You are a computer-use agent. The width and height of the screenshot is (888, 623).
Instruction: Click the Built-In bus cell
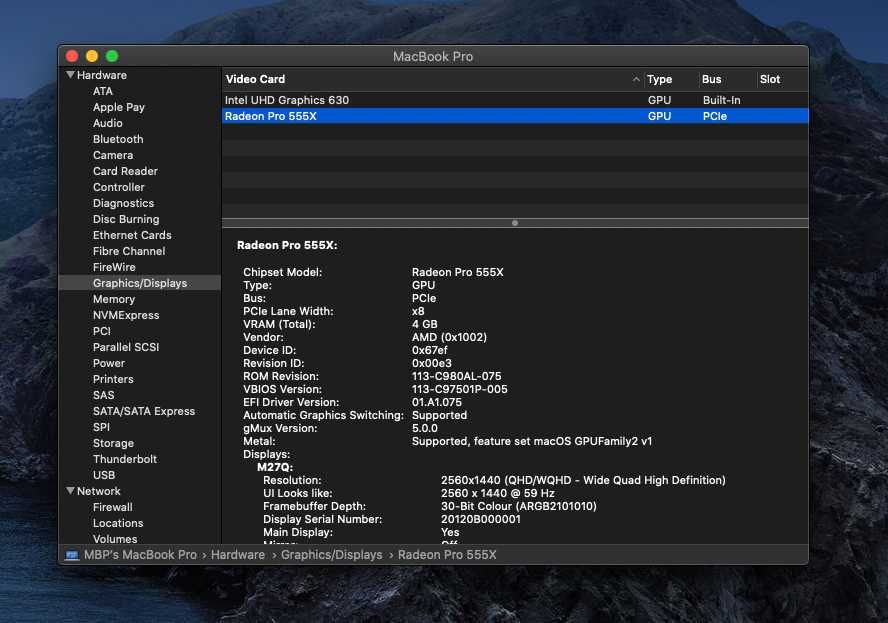click(722, 100)
